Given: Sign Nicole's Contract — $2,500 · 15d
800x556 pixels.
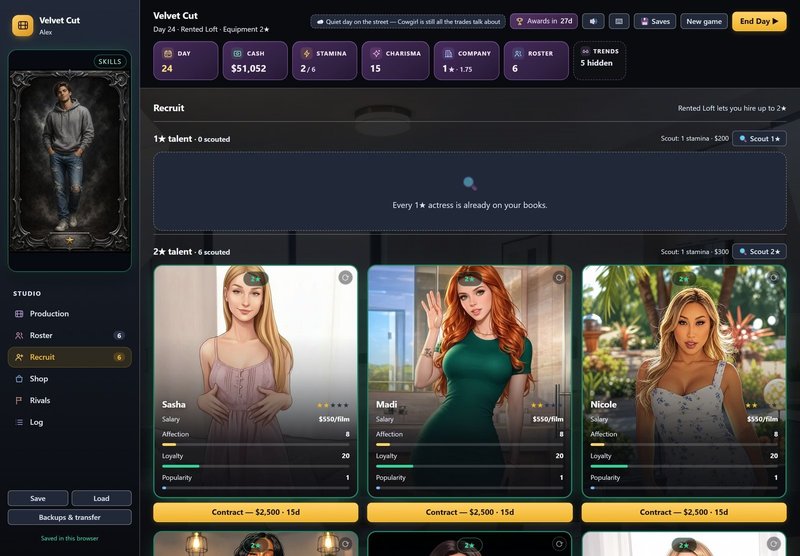Looking at the screenshot, I should point(684,512).
